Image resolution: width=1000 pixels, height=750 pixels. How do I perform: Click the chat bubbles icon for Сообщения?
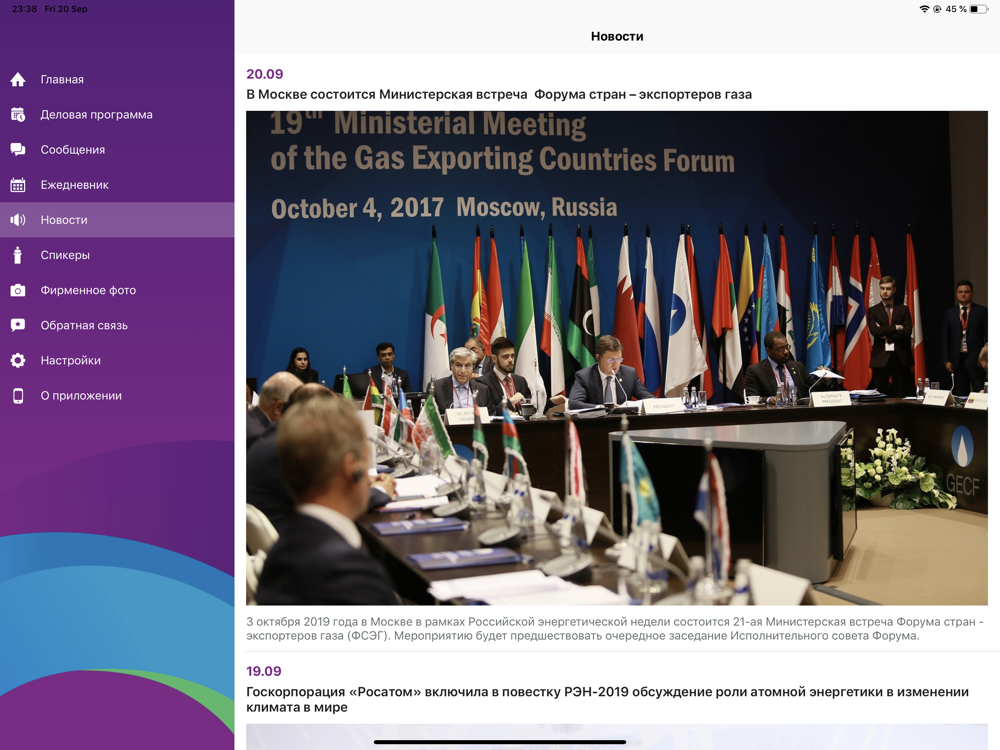tap(18, 150)
